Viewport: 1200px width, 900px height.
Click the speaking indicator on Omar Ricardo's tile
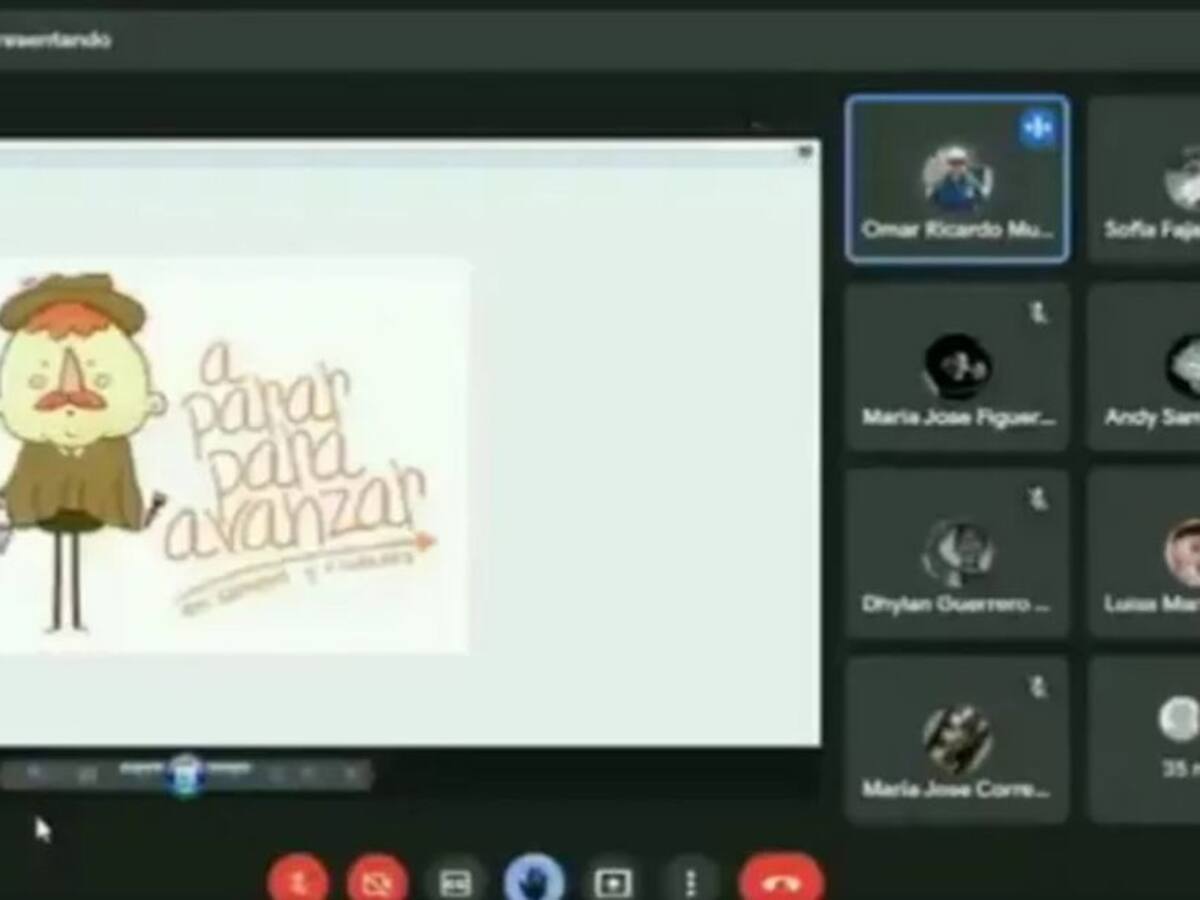(x=1037, y=127)
